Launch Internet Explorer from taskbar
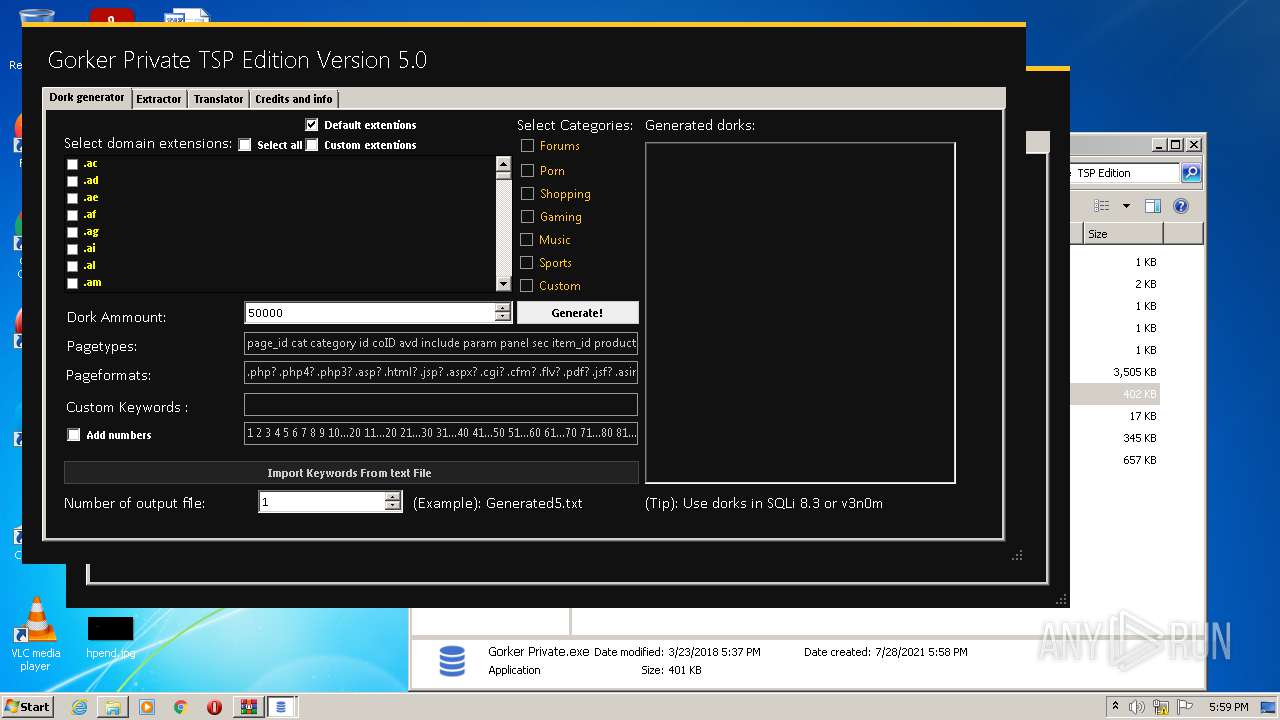Screen dimensions: 1280x720 [x=79, y=707]
